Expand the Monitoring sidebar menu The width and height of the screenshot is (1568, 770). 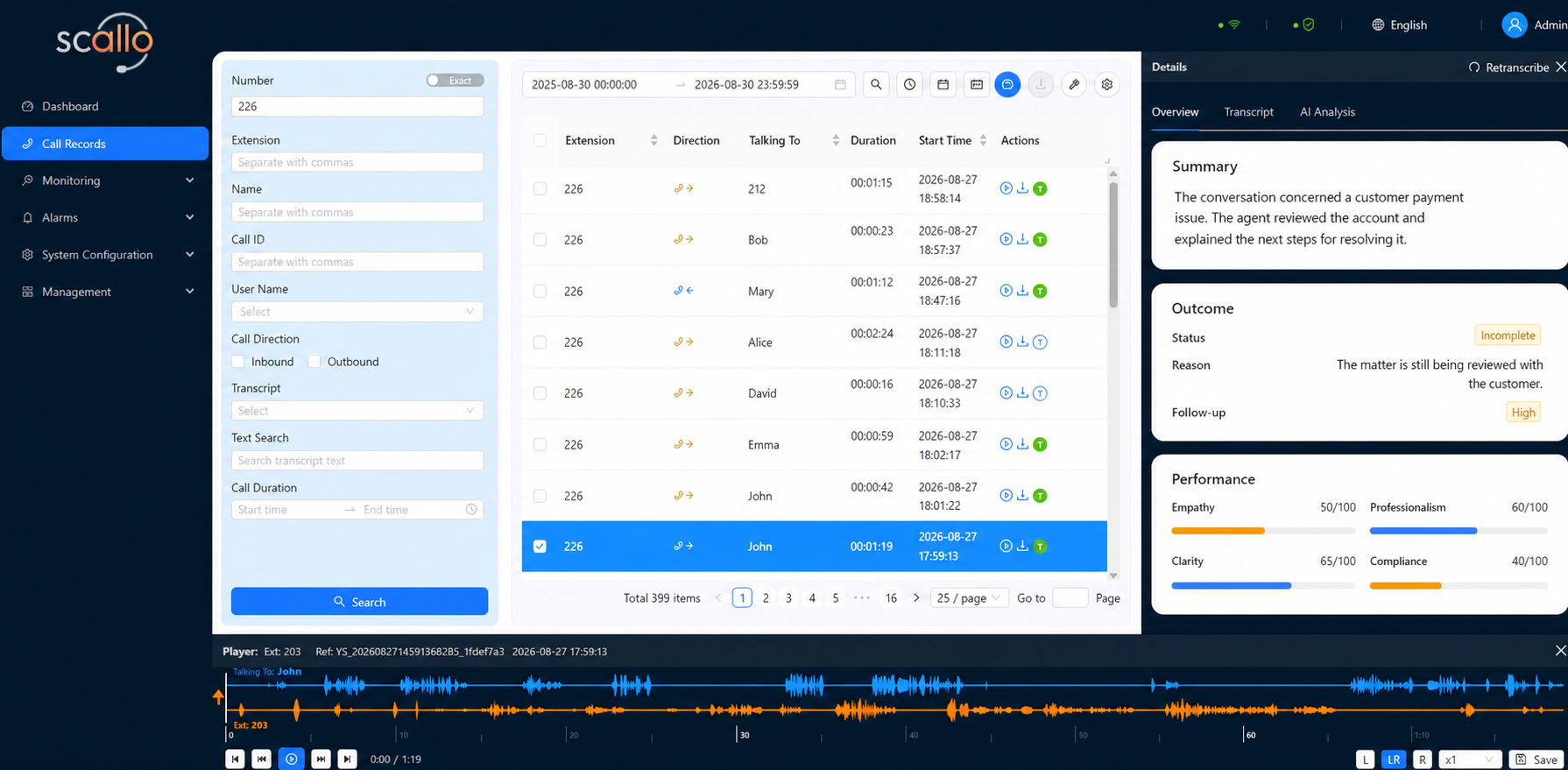[x=105, y=180]
